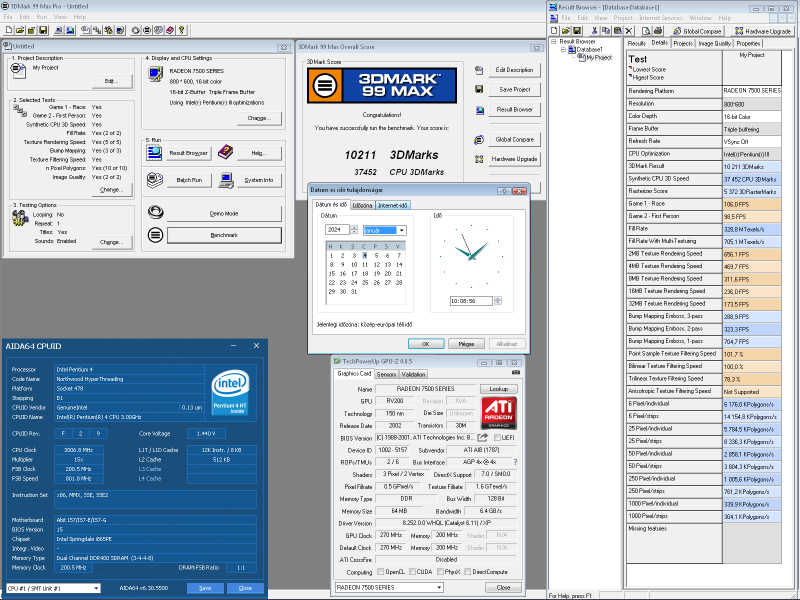Click the Open icon in Result Browser toolbar

[x=566, y=31]
